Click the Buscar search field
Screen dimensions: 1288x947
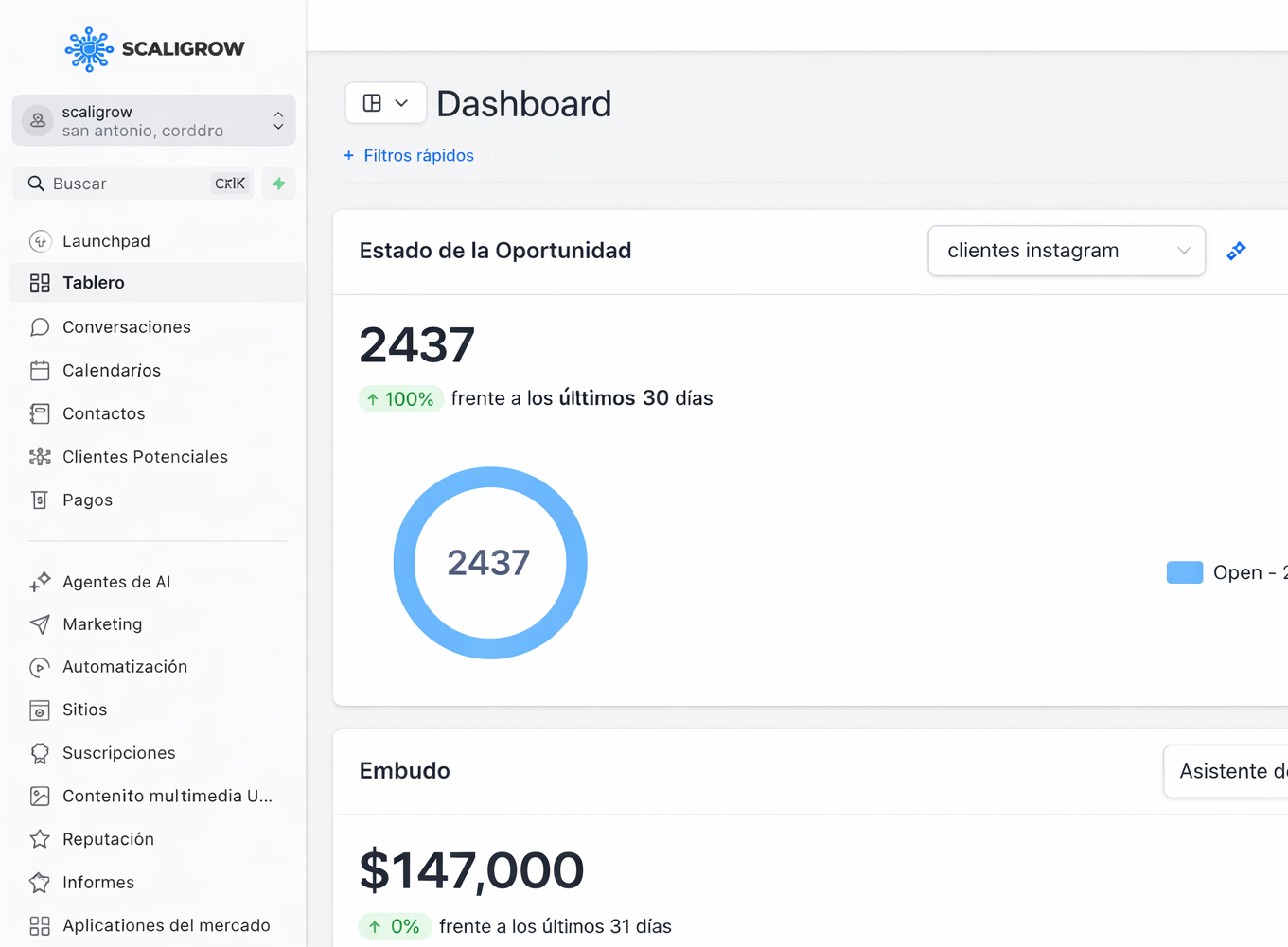[133, 184]
